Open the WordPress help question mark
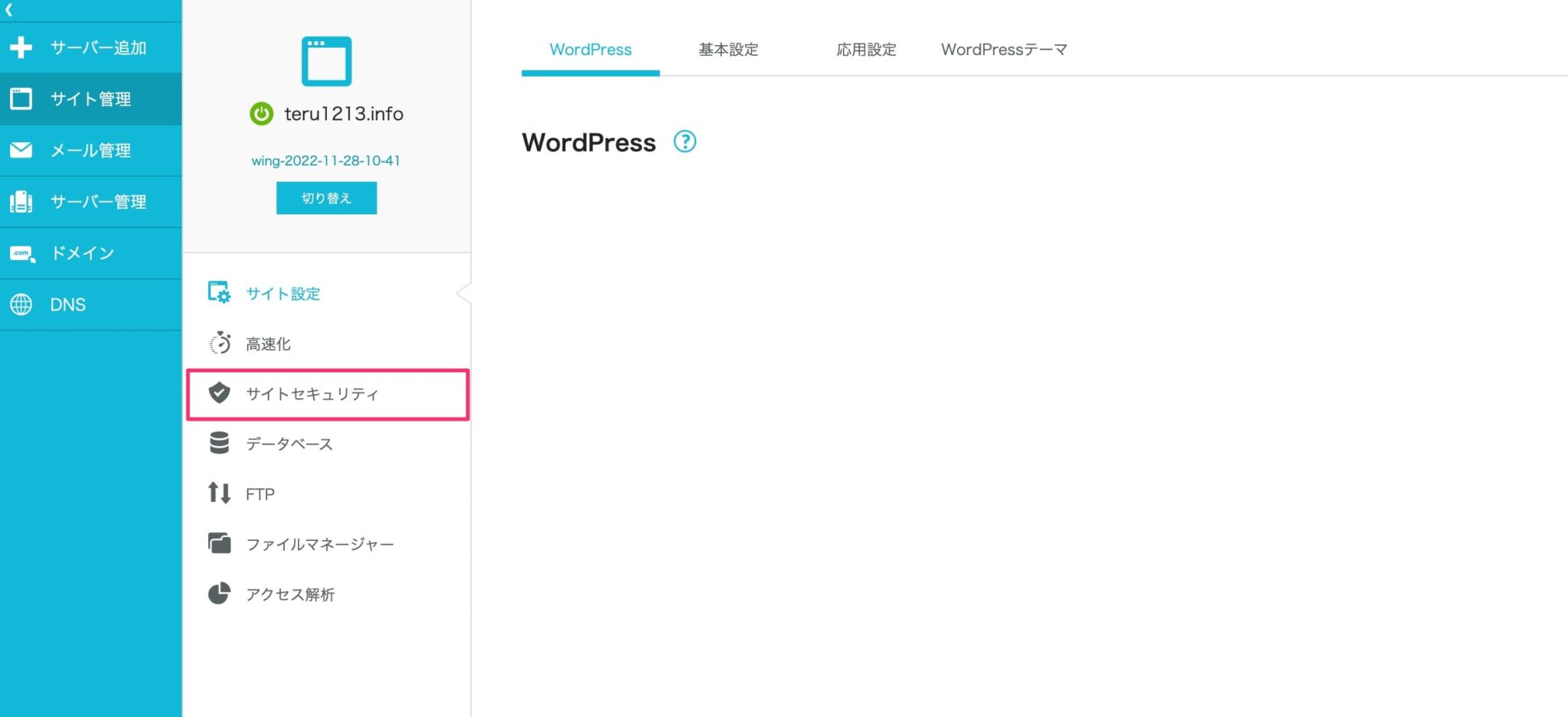The width and height of the screenshot is (1568, 717). [x=685, y=142]
